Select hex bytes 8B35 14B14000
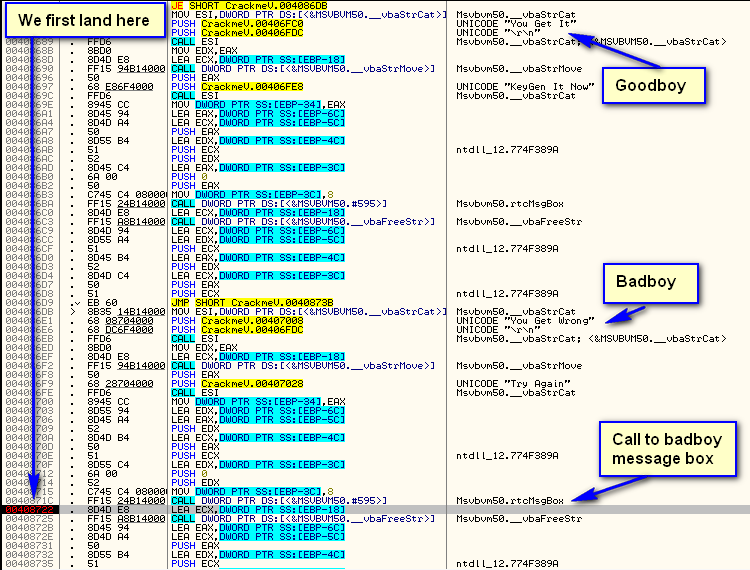This screenshot has width=750, height=570. point(126,312)
